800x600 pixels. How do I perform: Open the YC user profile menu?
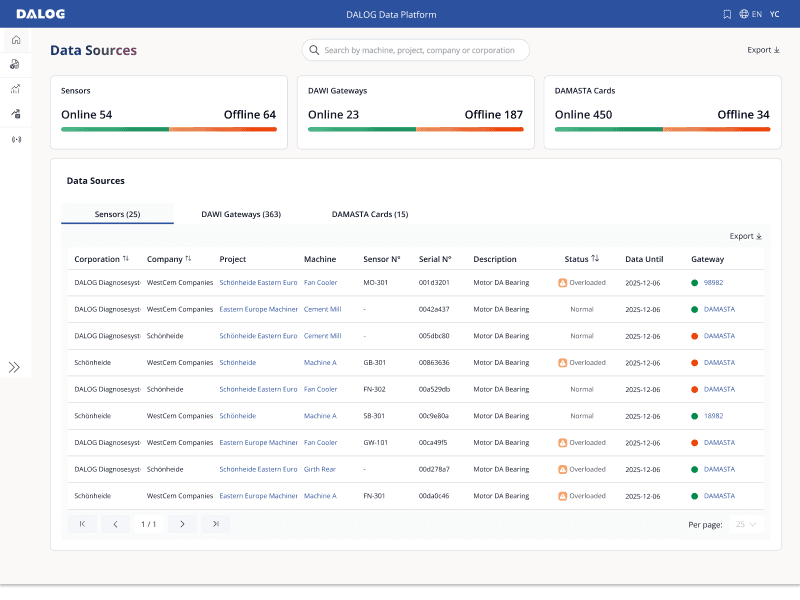point(774,14)
